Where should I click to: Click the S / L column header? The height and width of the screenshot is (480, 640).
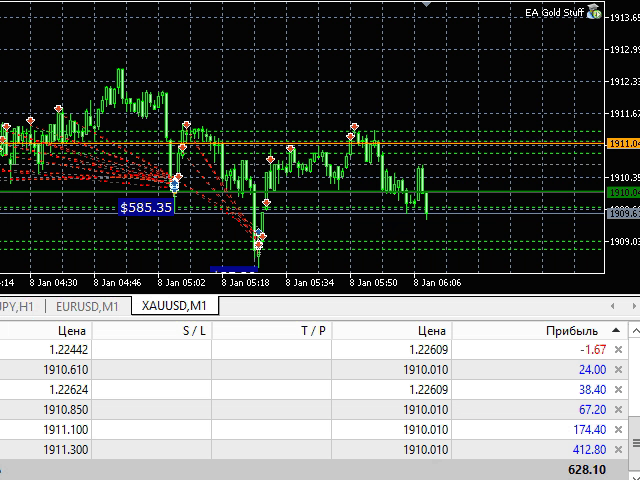coord(194,330)
